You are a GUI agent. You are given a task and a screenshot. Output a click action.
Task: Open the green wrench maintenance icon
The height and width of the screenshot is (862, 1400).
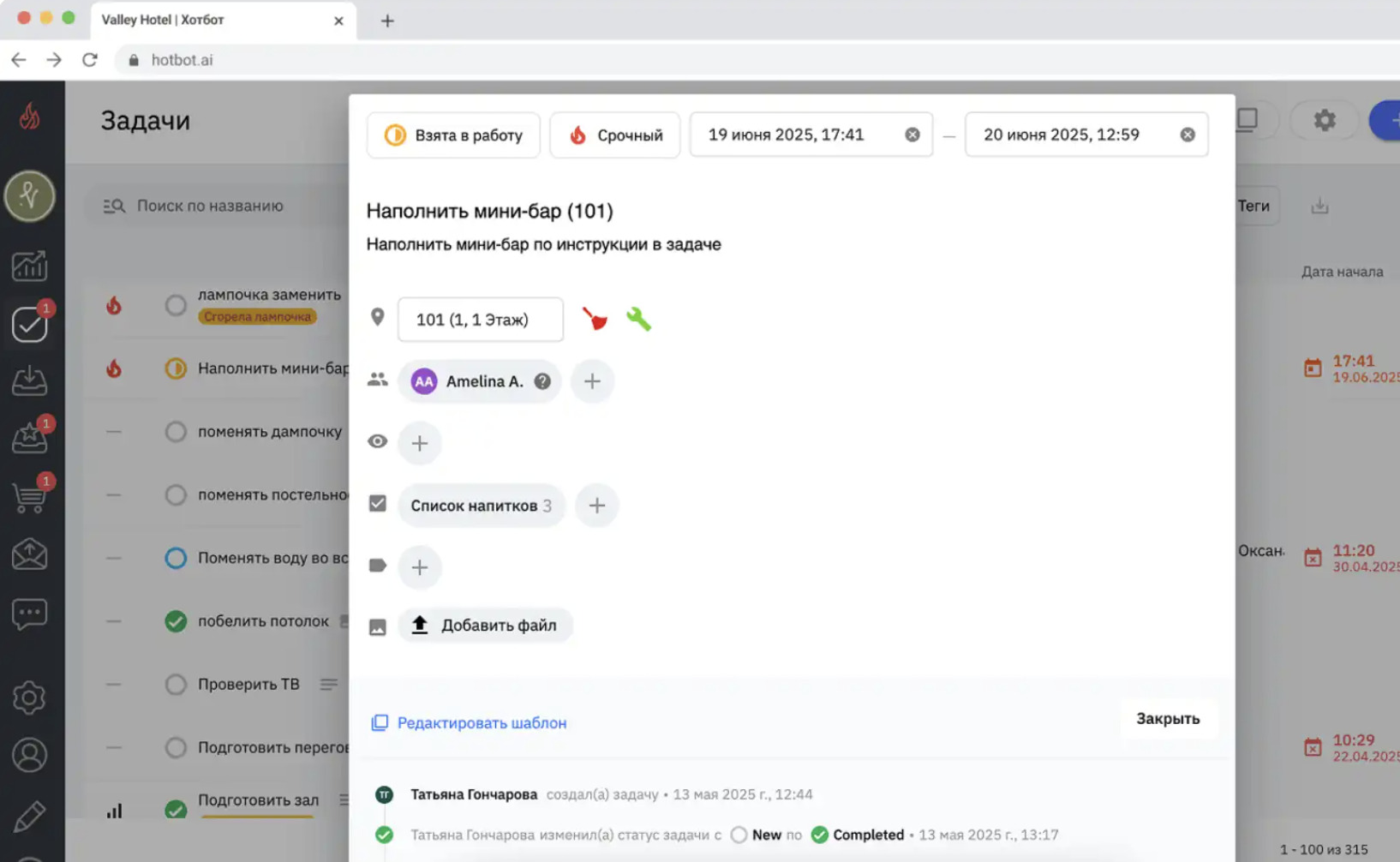[x=641, y=318]
